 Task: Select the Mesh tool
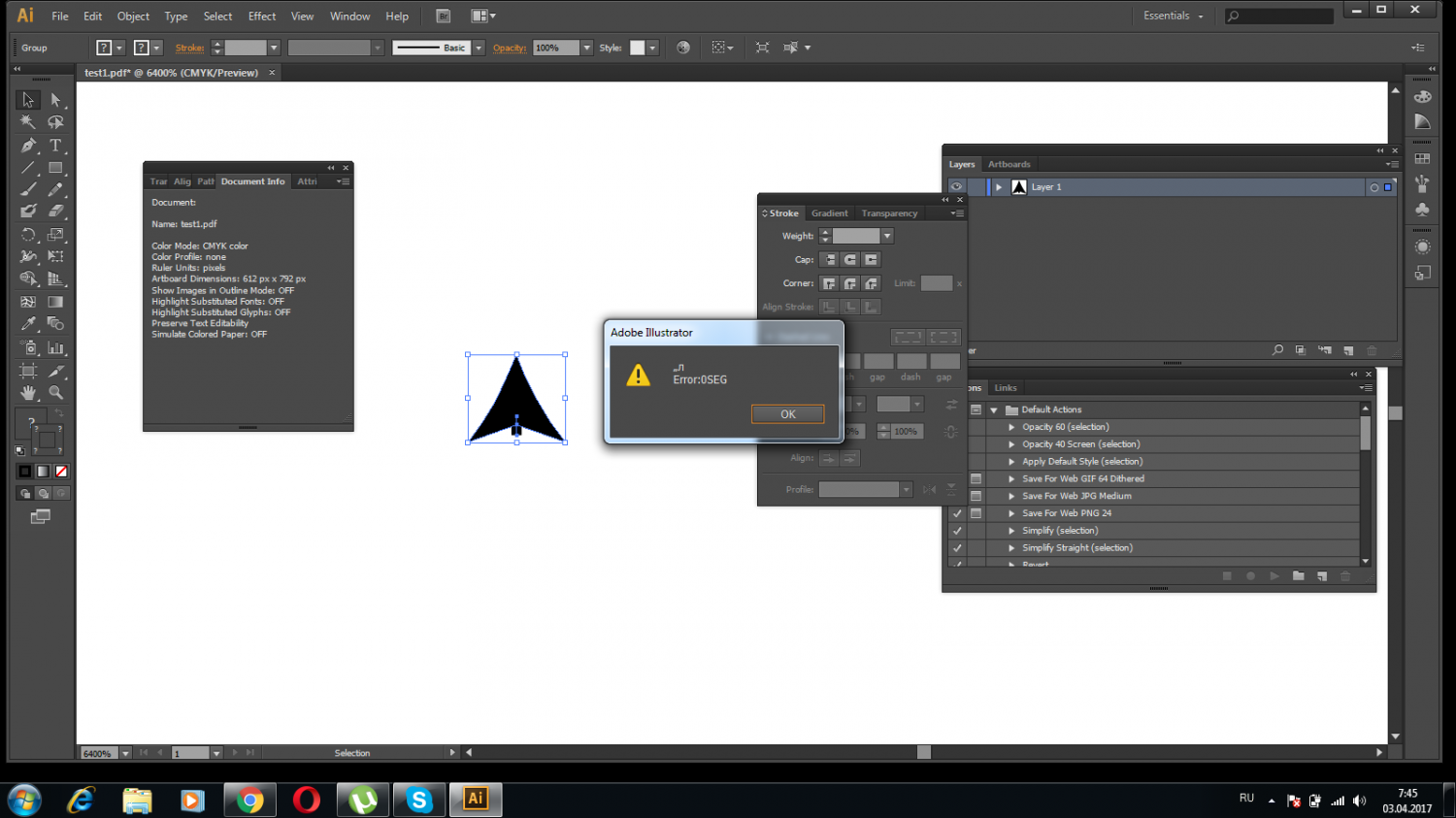28,302
